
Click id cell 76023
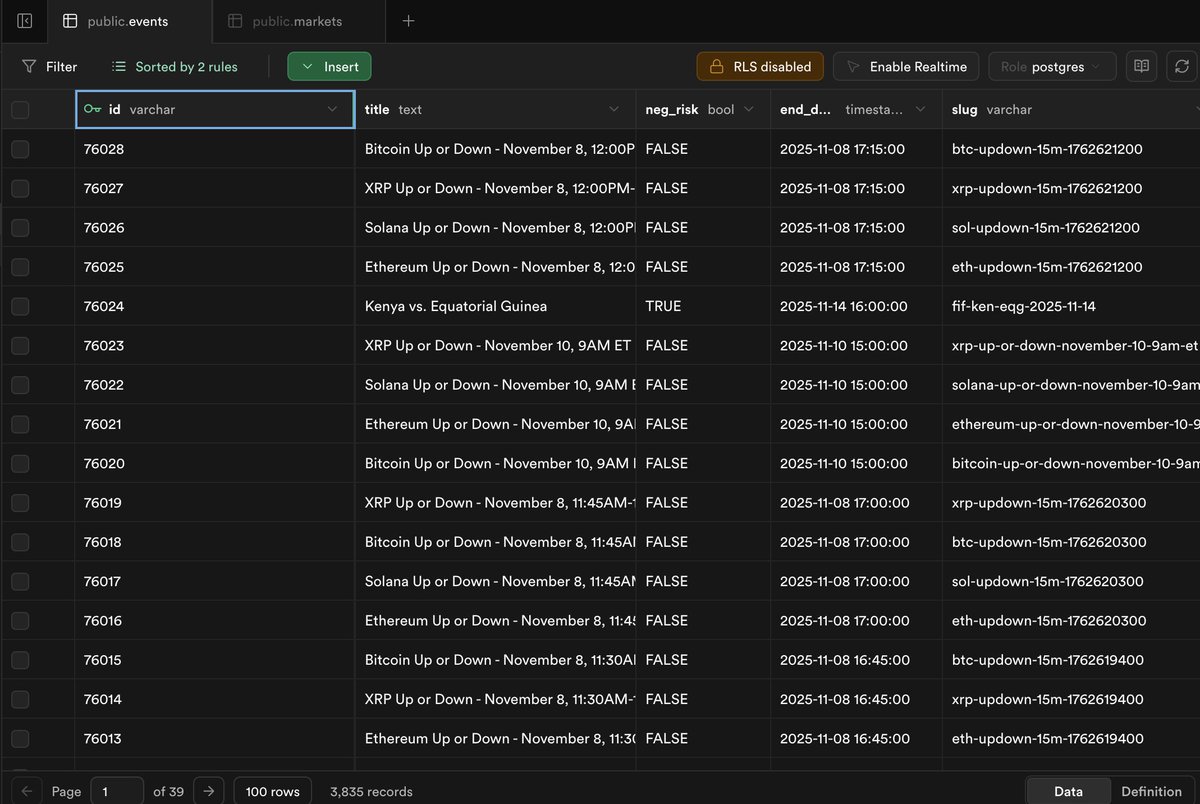coord(215,345)
